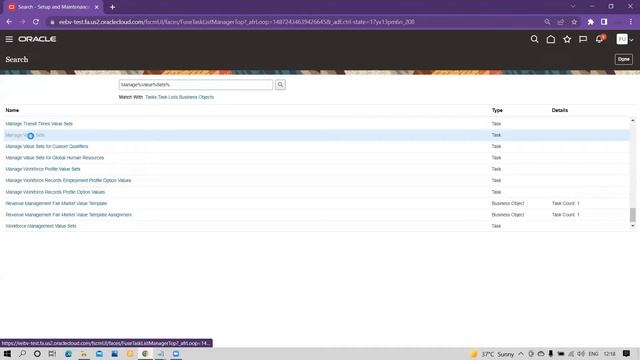Click the browser address bar URL
The width and height of the screenshot is (640, 360).
[237, 22]
